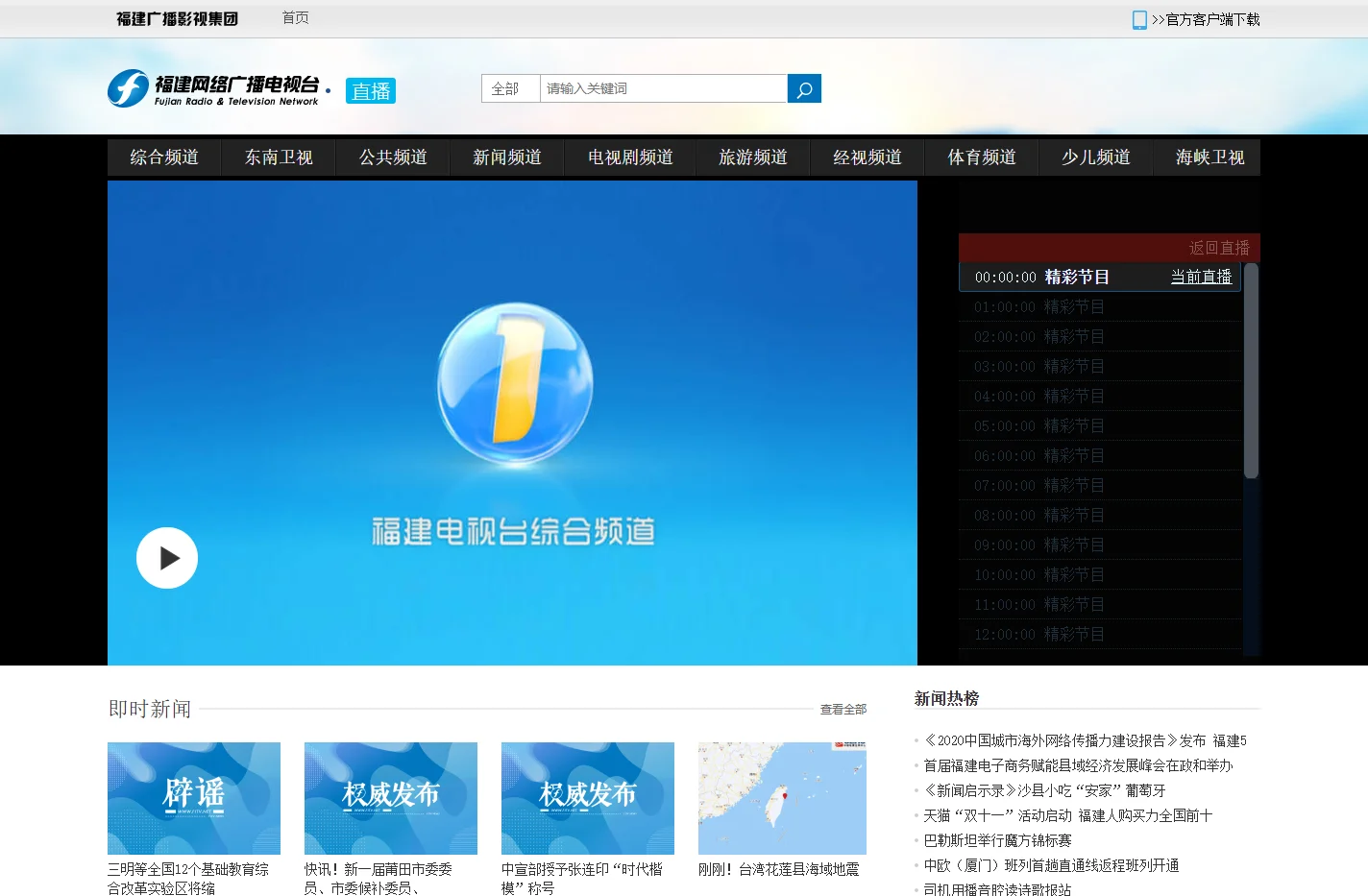Open hot news 《2020中国城市海外网络传播力建设报告》

point(1086,740)
